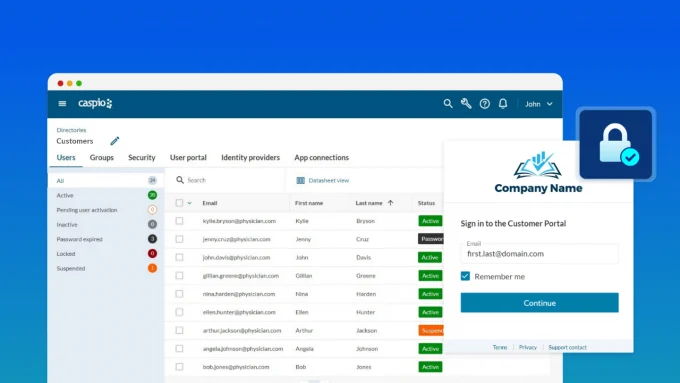This screenshot has width=680, height=383.
Task: Open the Security tab
Action: [141, 157]
